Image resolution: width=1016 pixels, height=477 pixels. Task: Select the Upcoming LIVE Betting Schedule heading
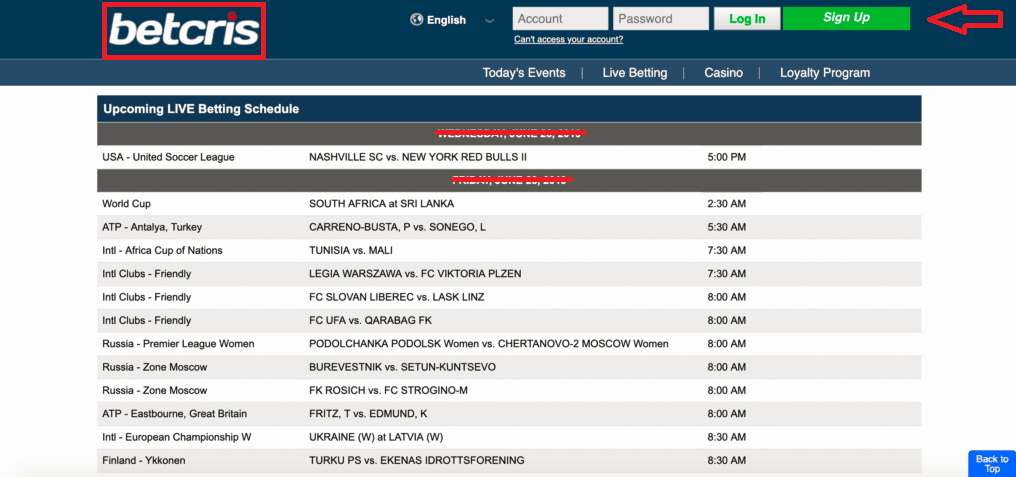coord(201,109)
